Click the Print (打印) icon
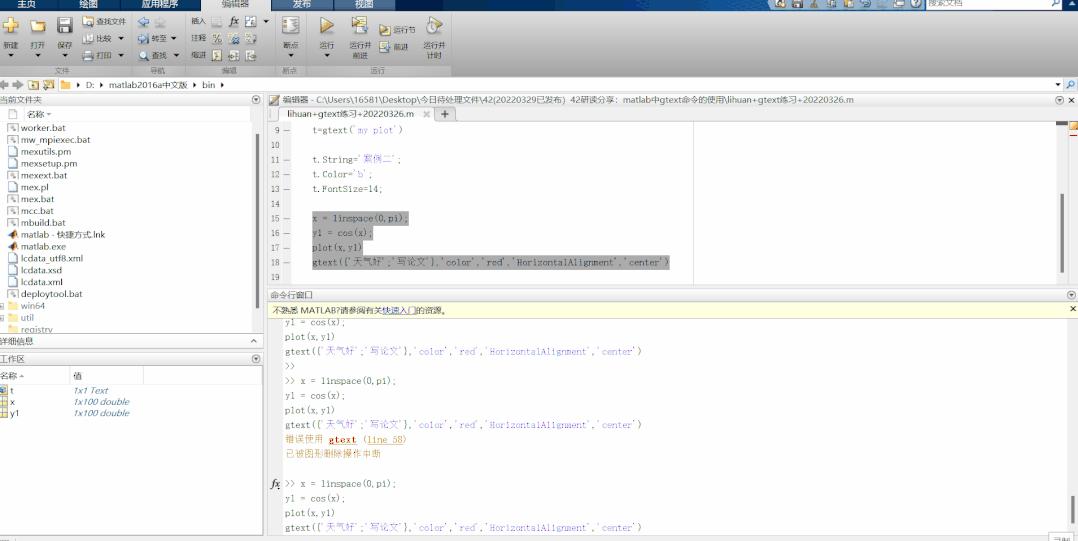The width and height of the screenshot is (1078, 541). coord(88,56)
